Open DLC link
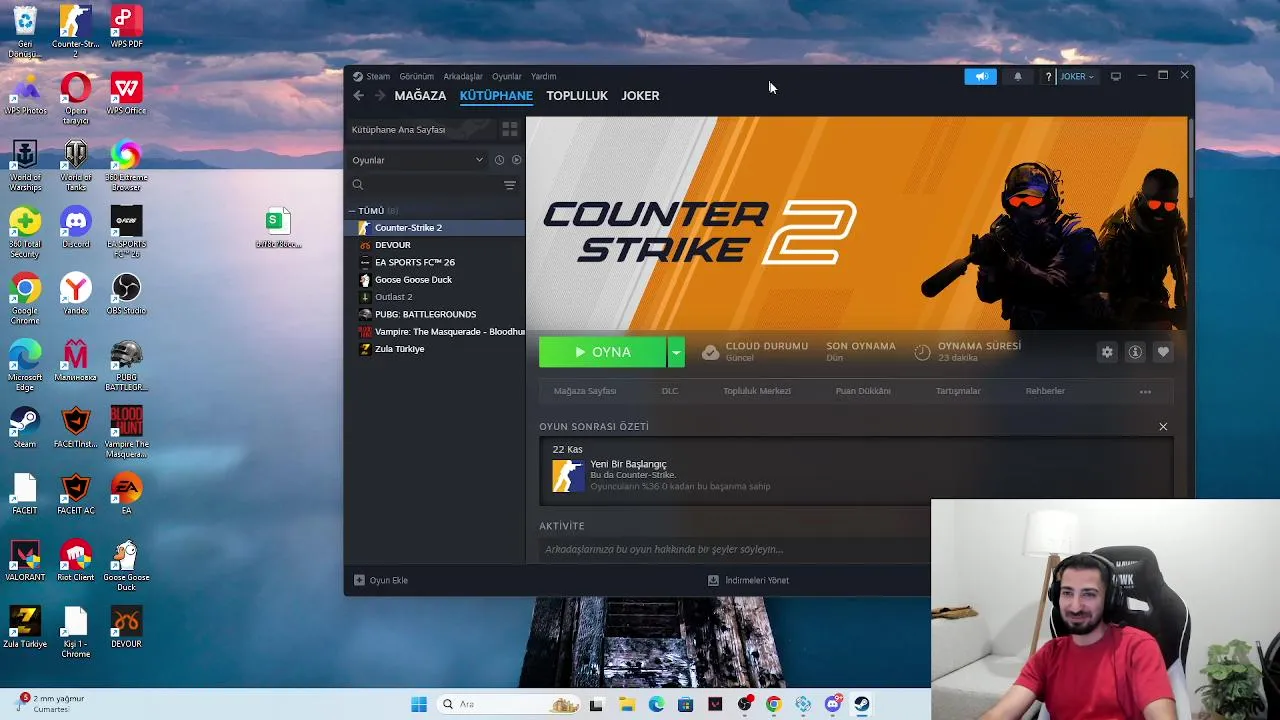 coord(670,391)
